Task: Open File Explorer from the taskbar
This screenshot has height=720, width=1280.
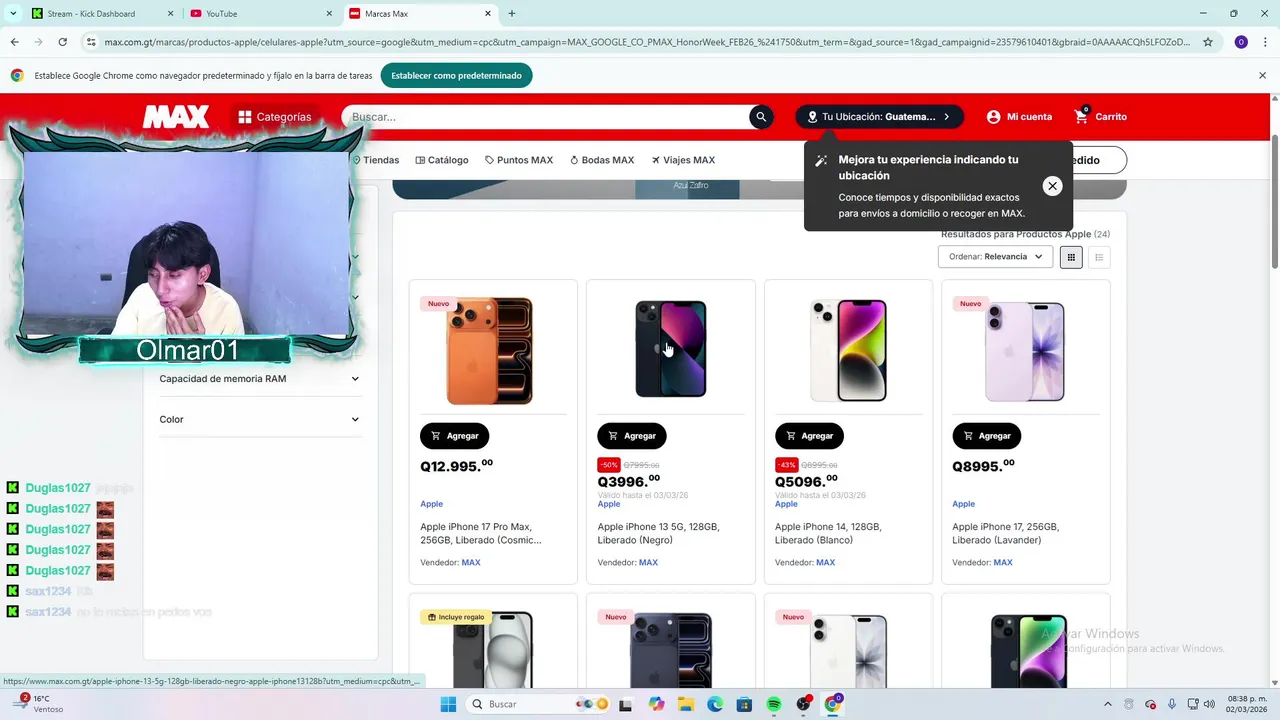Action: (x=686, y=704)
